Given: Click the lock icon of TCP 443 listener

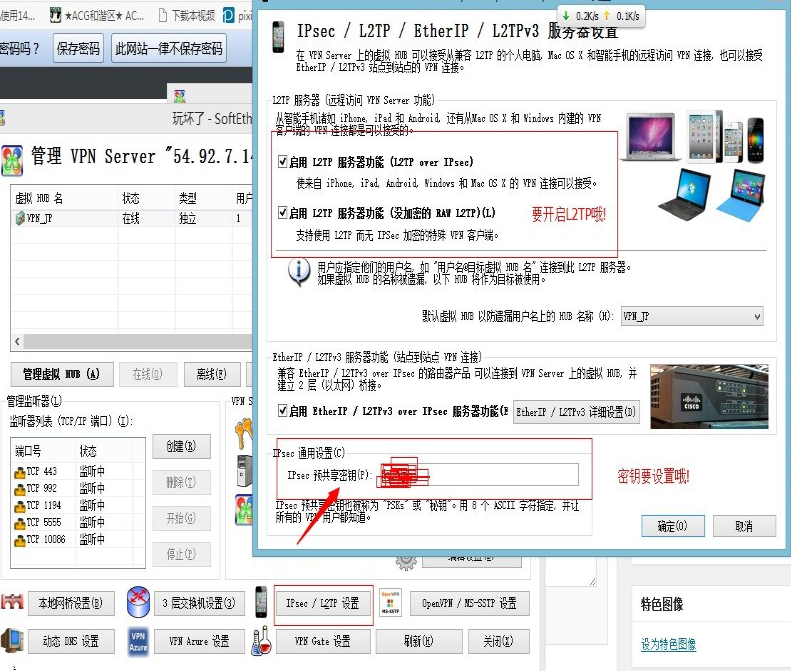Looking at the screenshot, I should (20, 473).
